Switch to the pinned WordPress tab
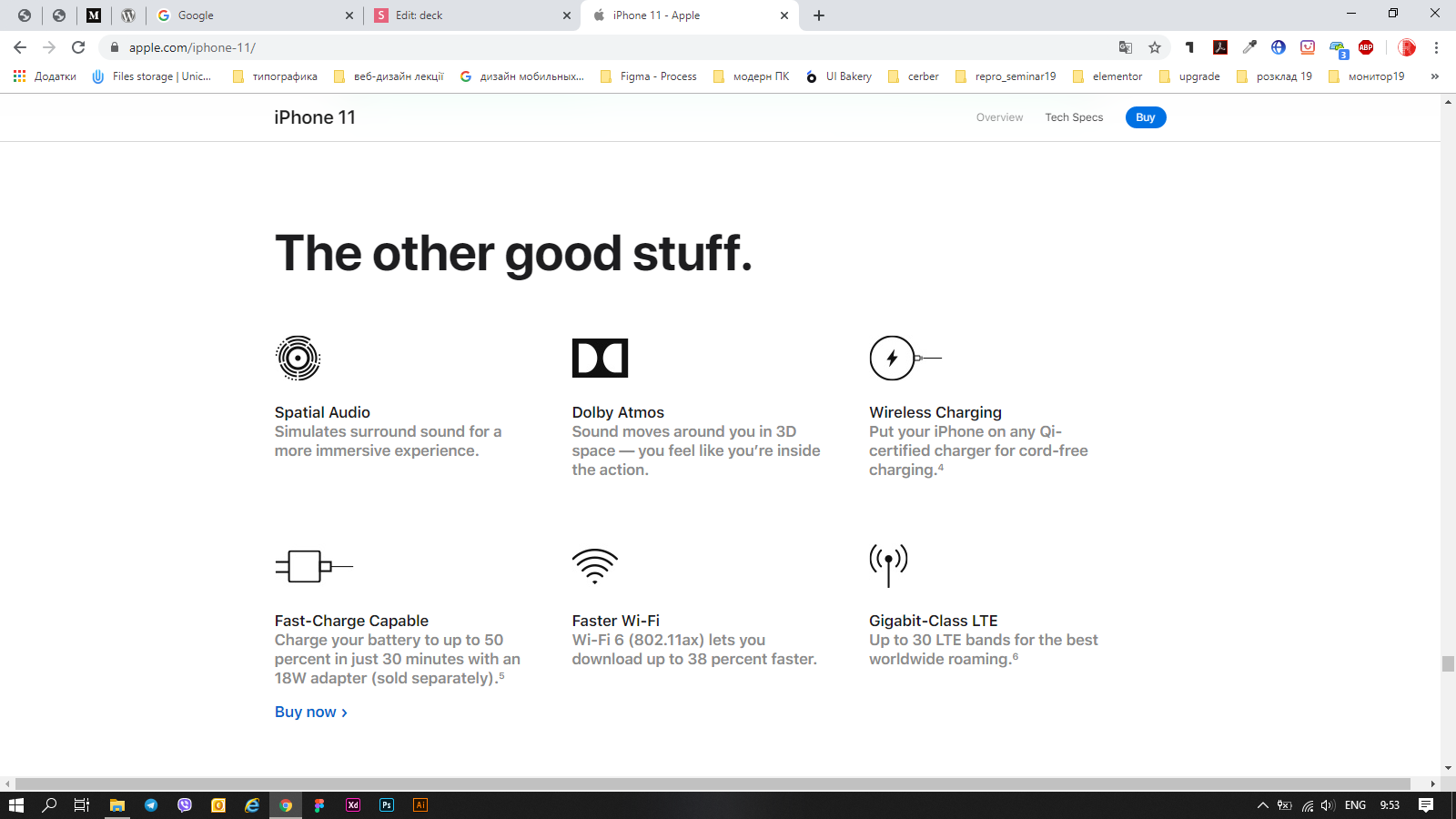 128,15
